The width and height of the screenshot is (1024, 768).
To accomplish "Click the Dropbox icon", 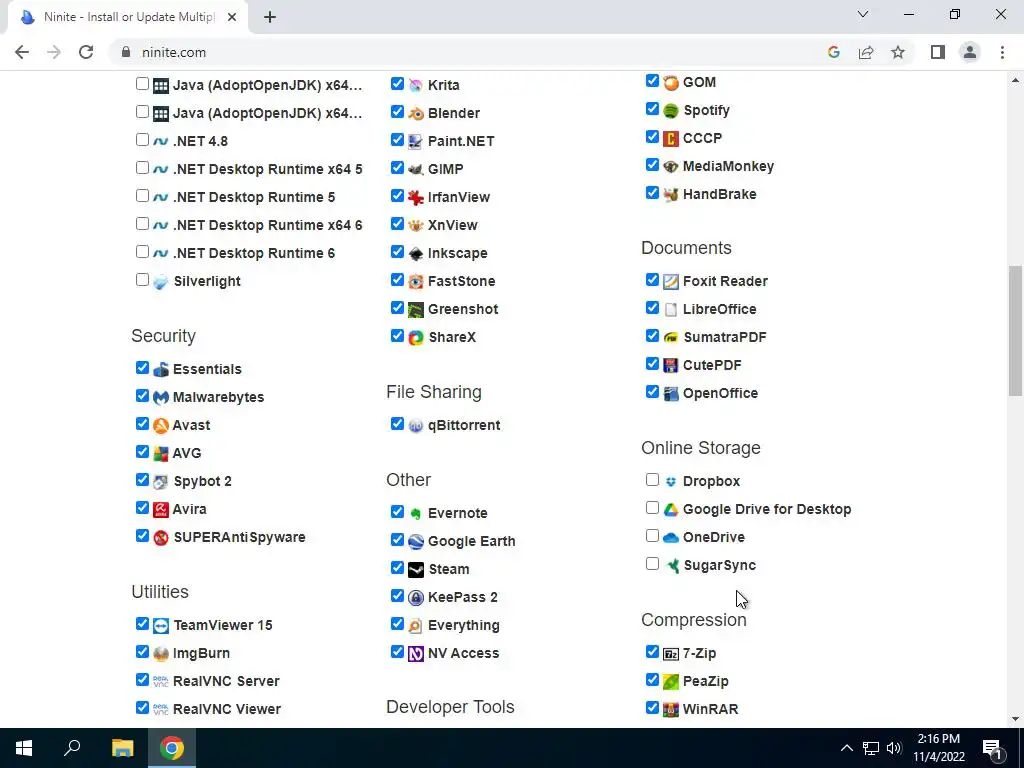I will [x=671, y=481].
